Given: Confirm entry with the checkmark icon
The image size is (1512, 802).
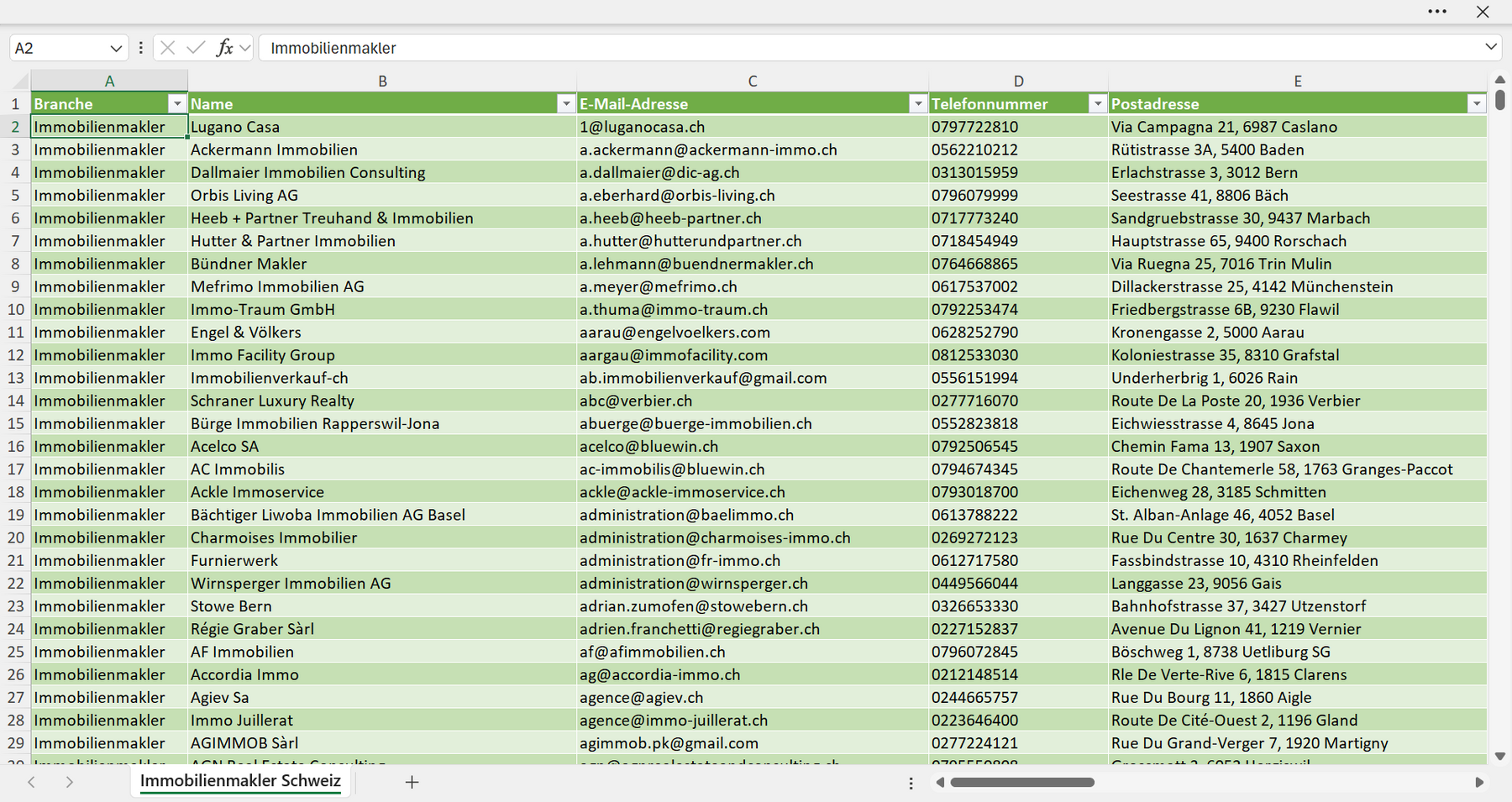Looking at the screenshot, I should [196, 48].
